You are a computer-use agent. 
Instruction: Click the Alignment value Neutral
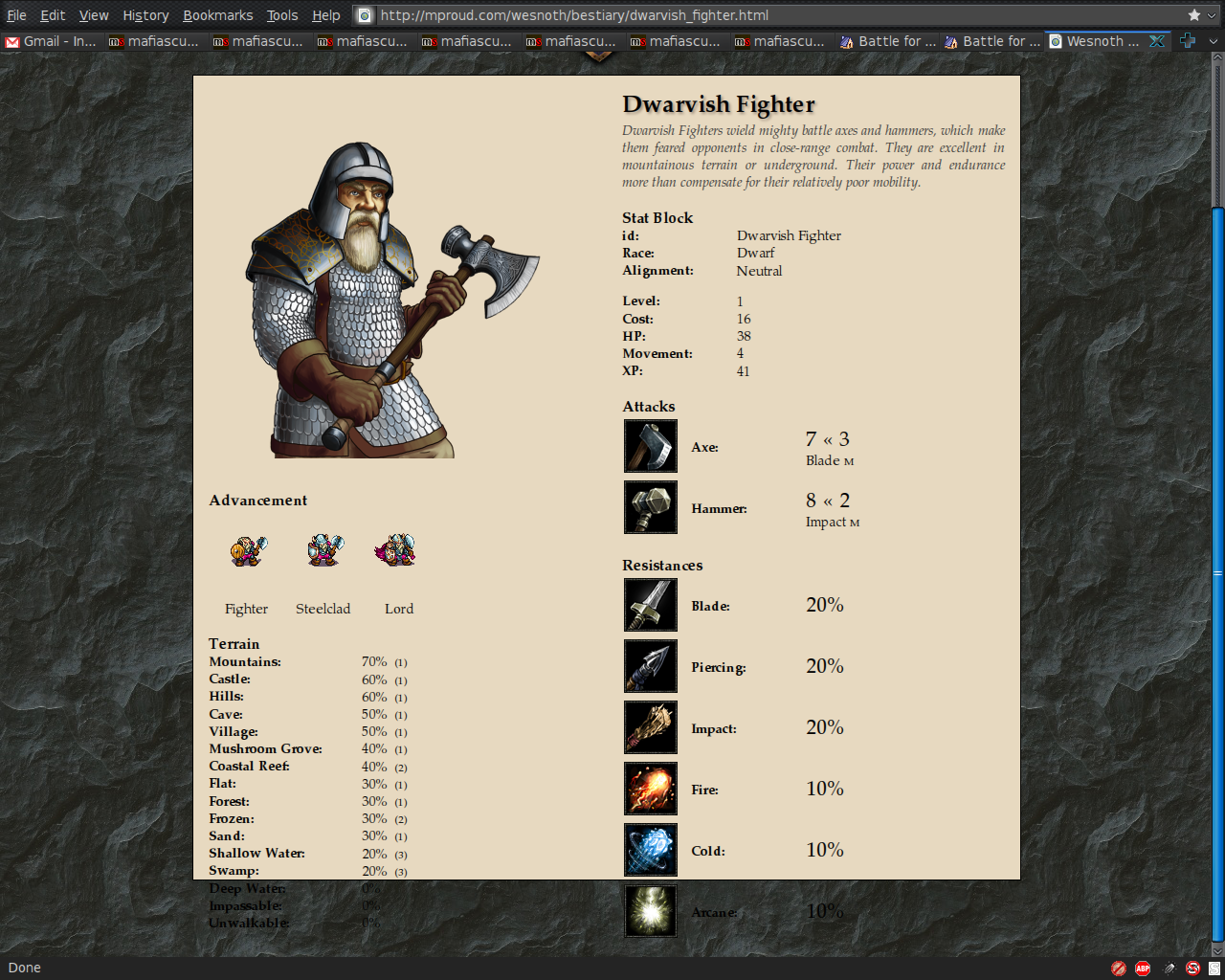coord(759,271)
